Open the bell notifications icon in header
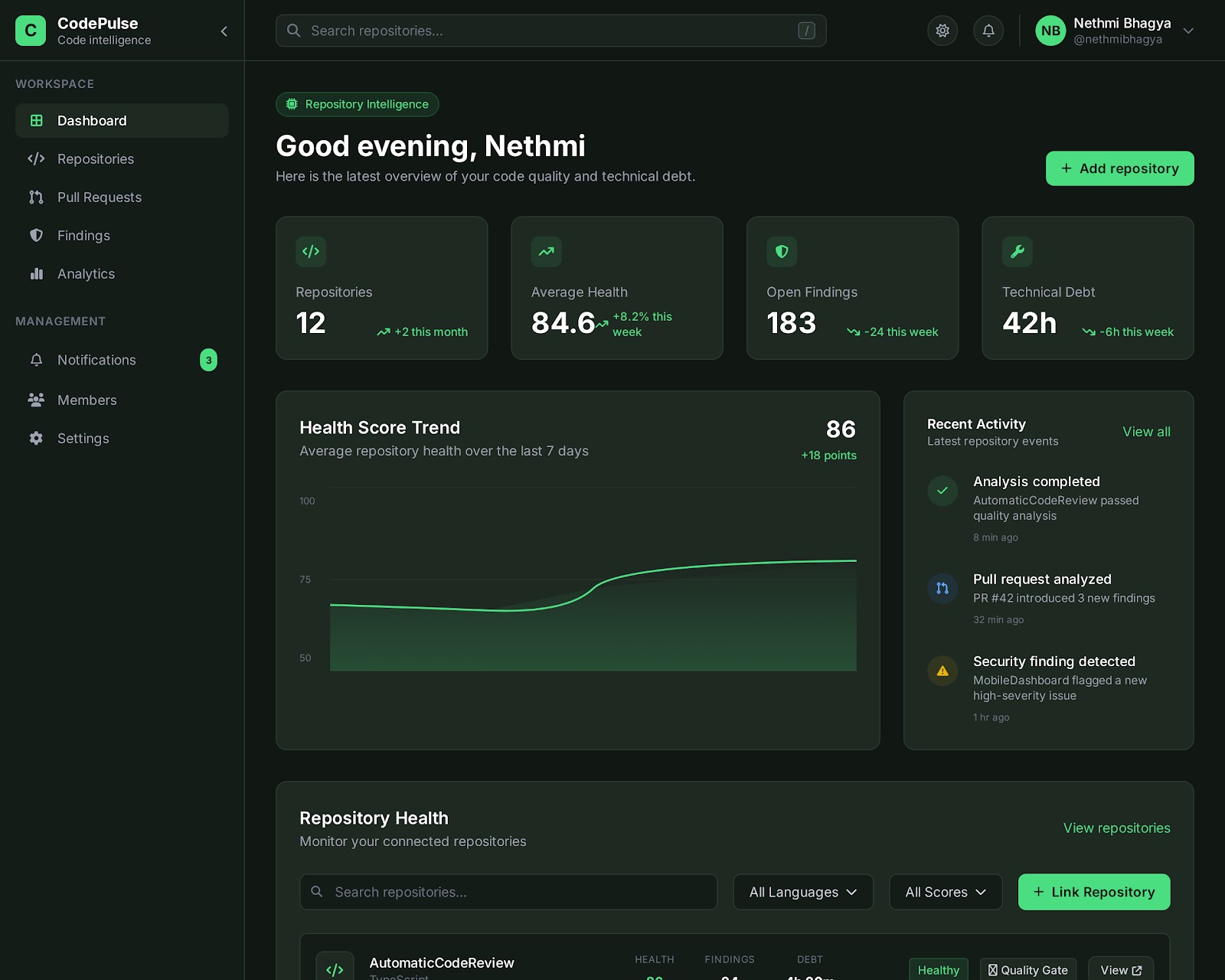This screenshot has height=980, width=1225. tap(988, 31)
